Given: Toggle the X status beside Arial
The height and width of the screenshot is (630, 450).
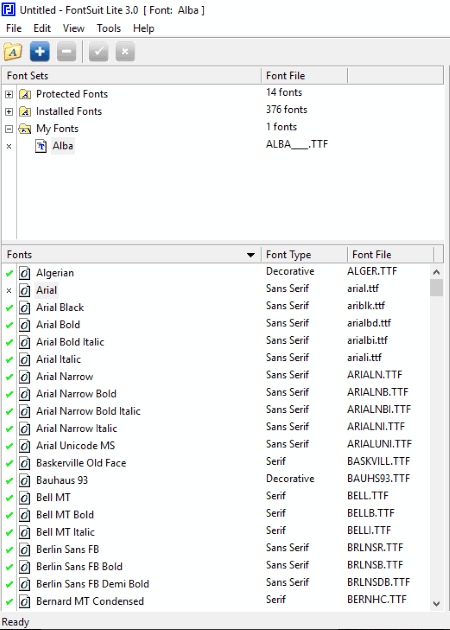Looking at the screenshot, I should [x=9, y=290].
